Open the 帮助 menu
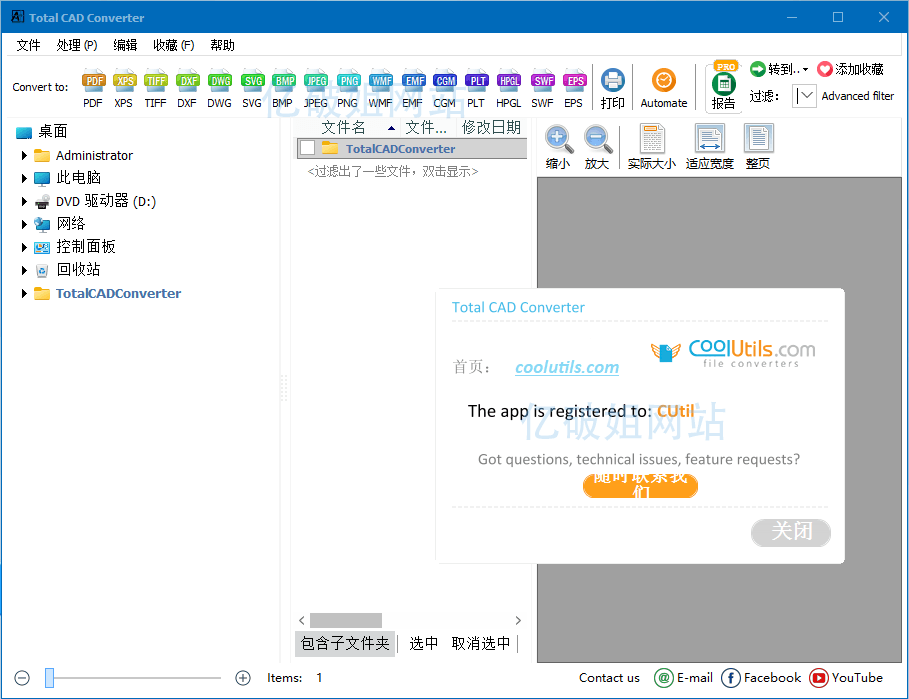This screenshot has width=909, height=699. pyautogui.click(x=222, y=45)
